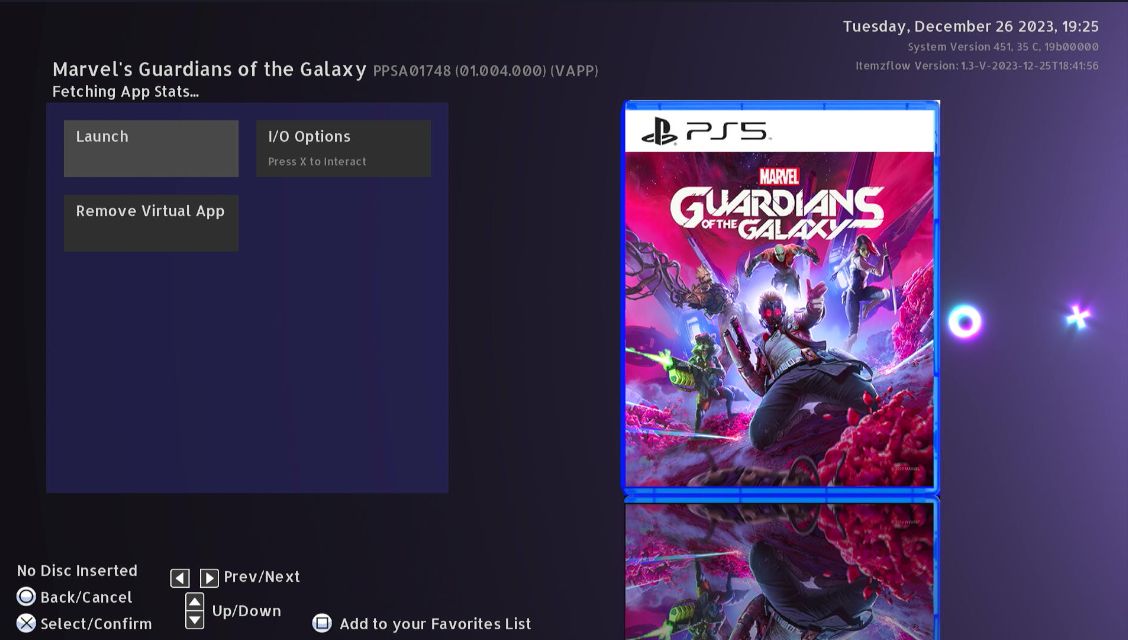Image resolution: width=1128 pixels, height=640 pixels.
Task: Click the "Press X to Interact" hint
Action: click(317, 162)
